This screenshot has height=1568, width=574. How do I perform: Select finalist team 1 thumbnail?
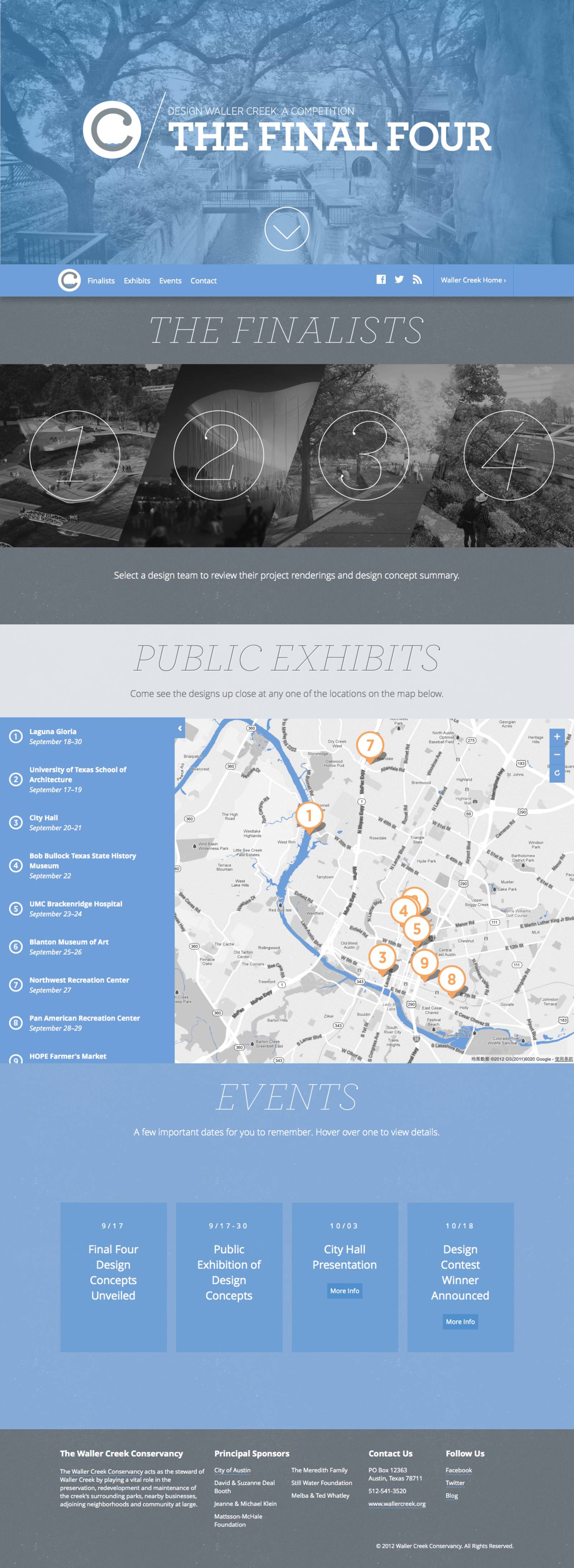tap(75, 455)
